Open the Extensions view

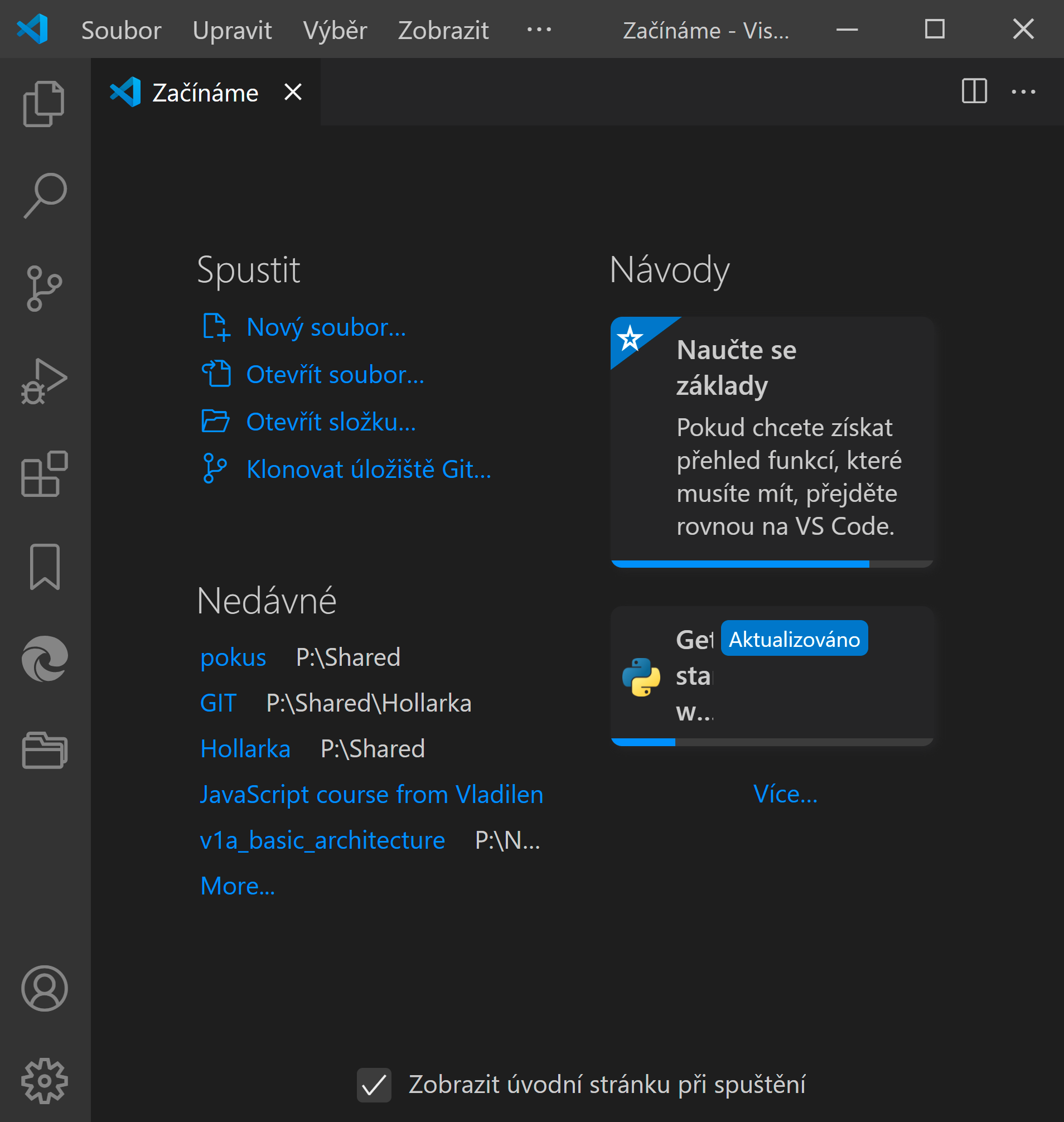44,474
